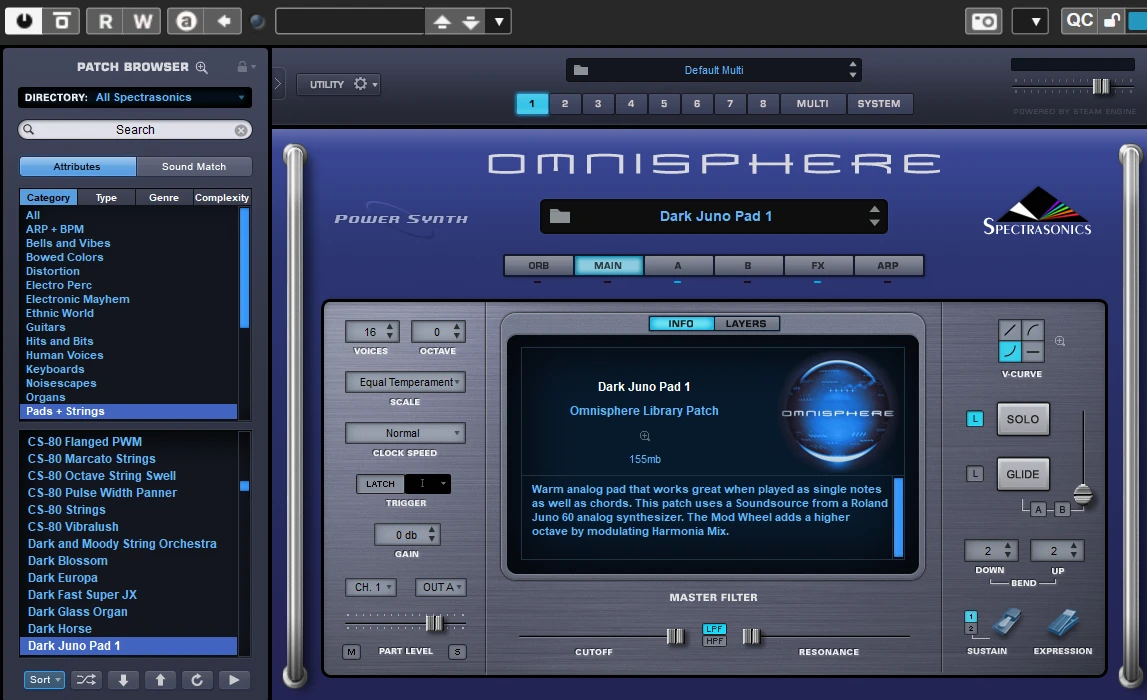Open the CH. 1 MIDI channel dropdown
This screenshot has width=1147, height=700.
tap(372, 587)
